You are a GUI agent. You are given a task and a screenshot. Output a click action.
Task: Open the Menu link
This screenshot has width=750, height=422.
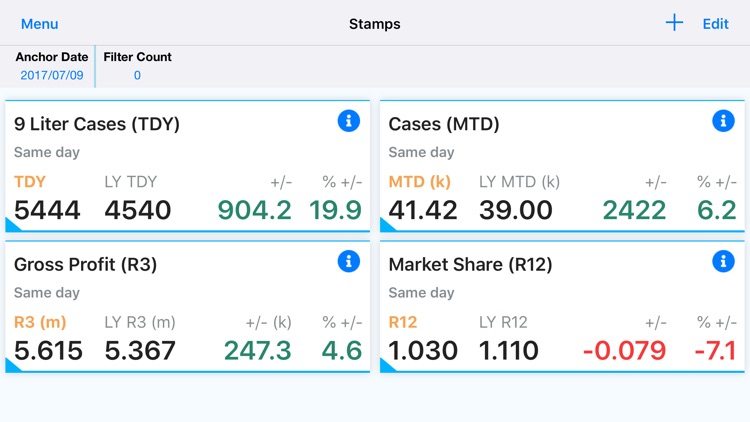40,24
